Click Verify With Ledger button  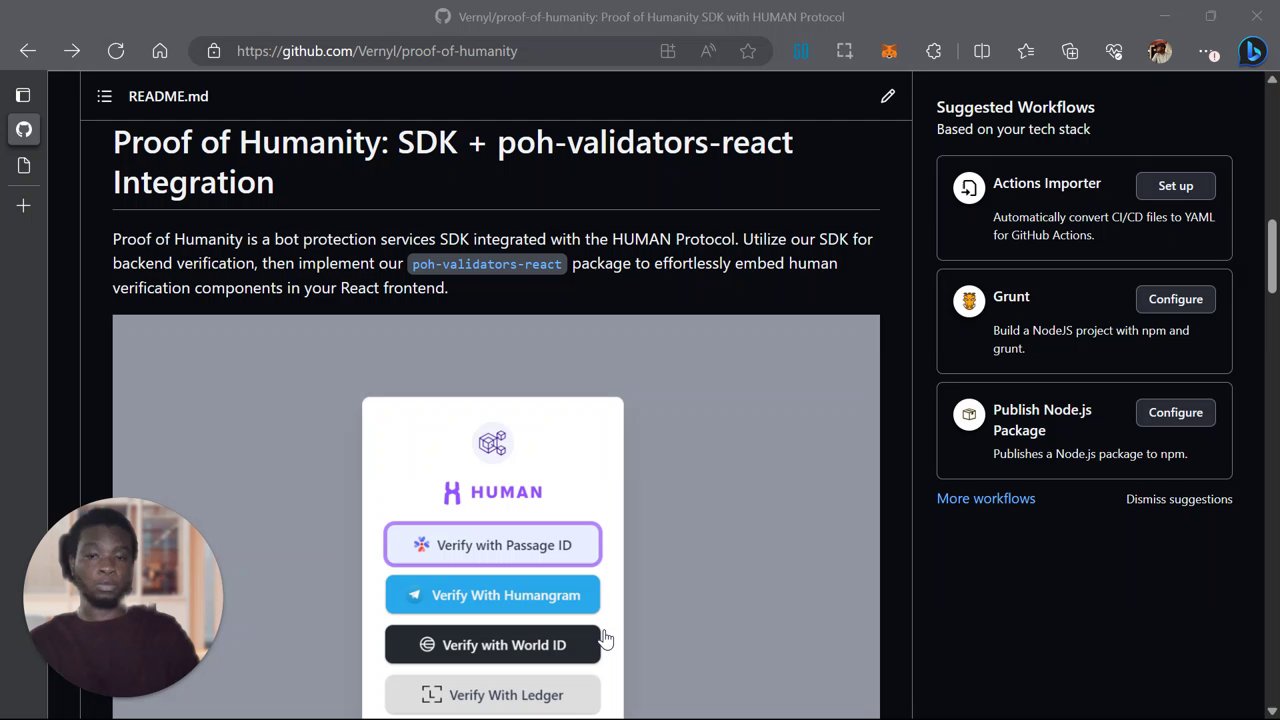[x=493, y=695]
